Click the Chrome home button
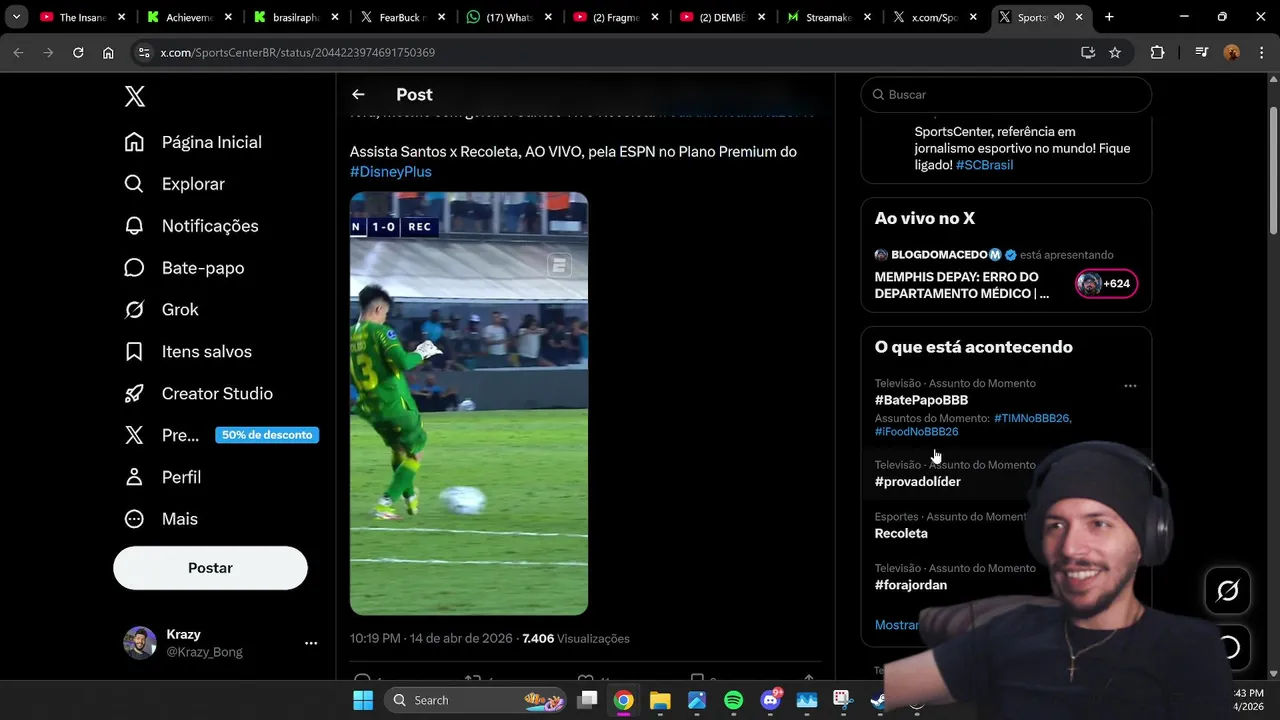The image size is (1280, 720). (x=108, y=52)
